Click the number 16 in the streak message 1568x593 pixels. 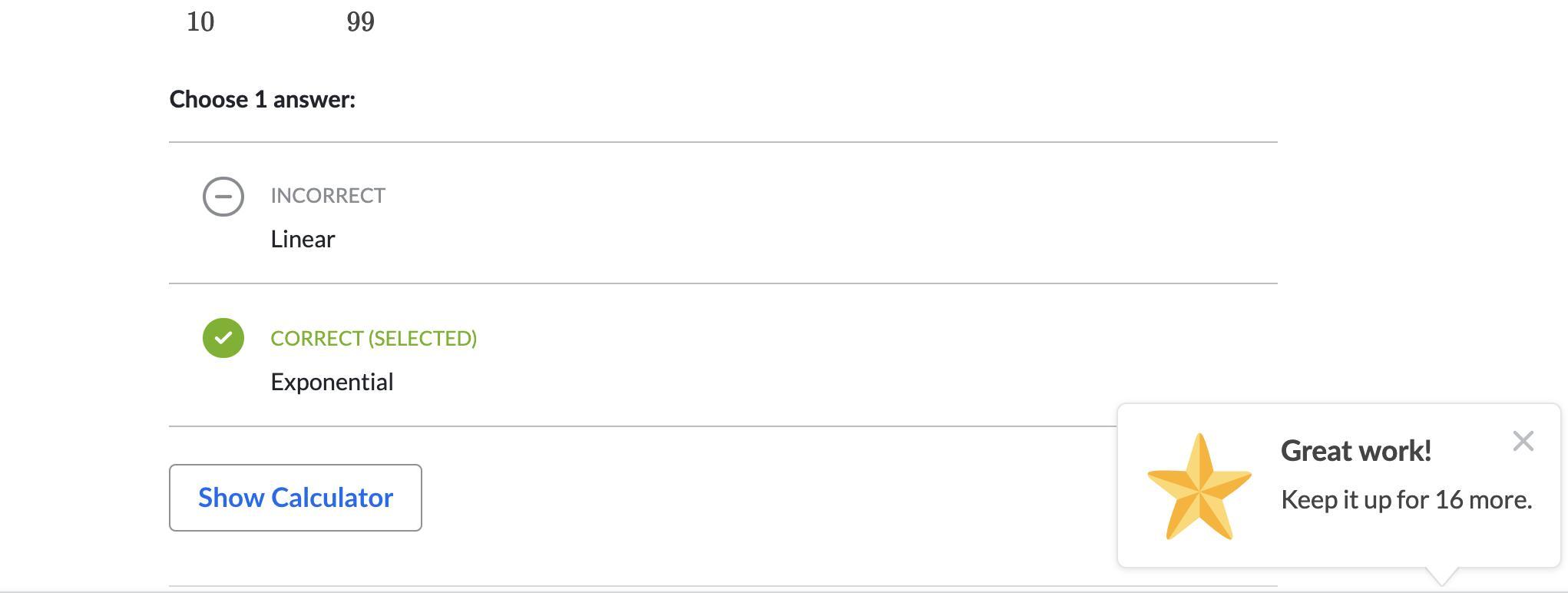[1448, 500]
